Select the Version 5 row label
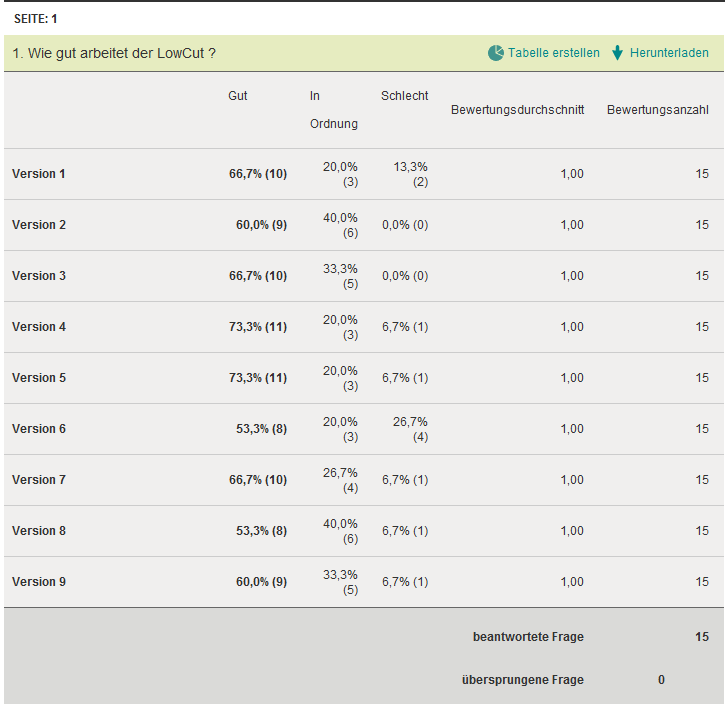725x704 pixels. [39, 378]
